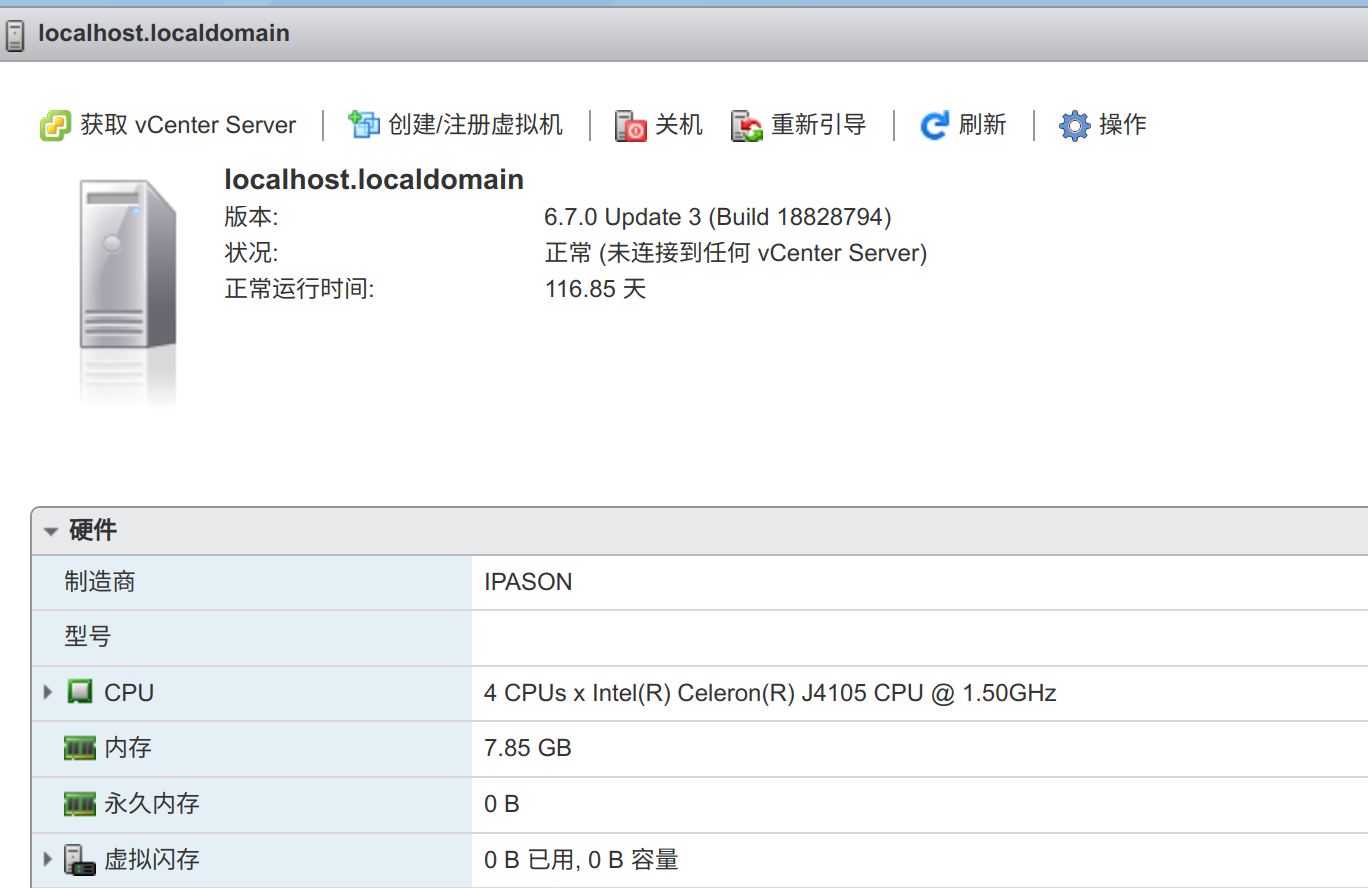
Task: Collapse the hardware (硬件) panel
Action: [51, 532]
